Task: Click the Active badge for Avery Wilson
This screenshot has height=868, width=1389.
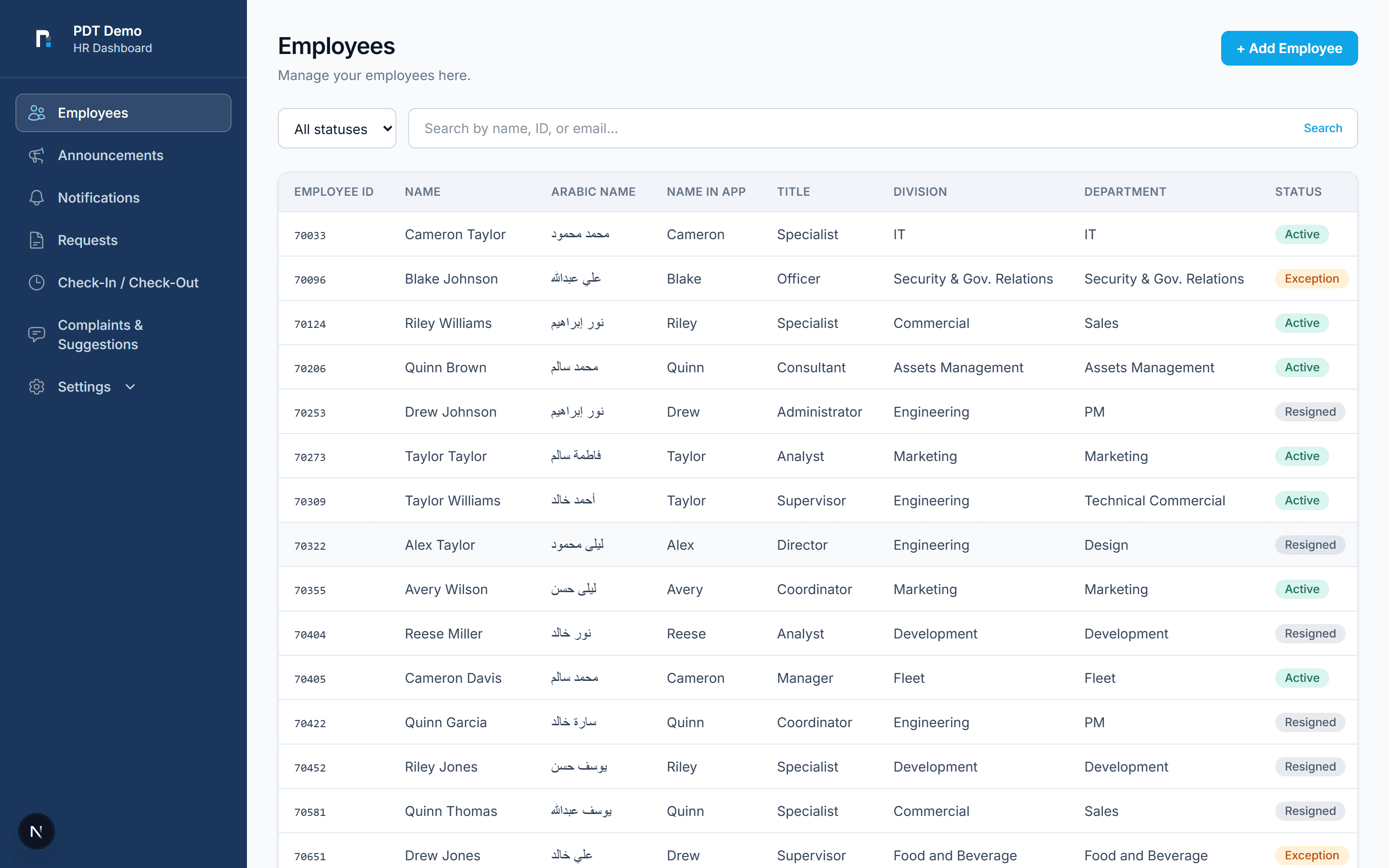Action: 1302,589
